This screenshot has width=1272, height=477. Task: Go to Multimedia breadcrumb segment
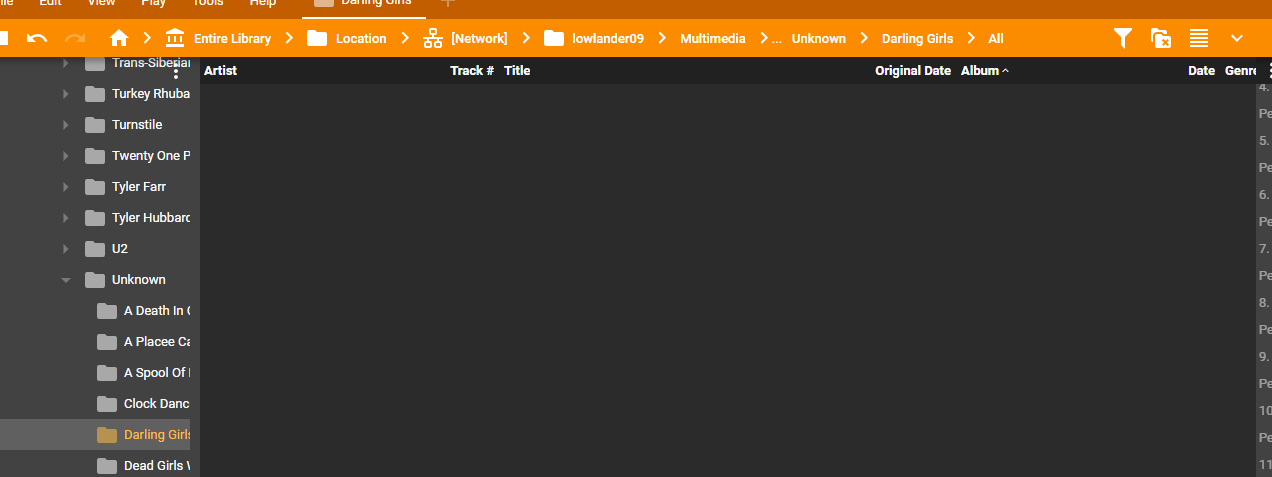click(712, 38)
